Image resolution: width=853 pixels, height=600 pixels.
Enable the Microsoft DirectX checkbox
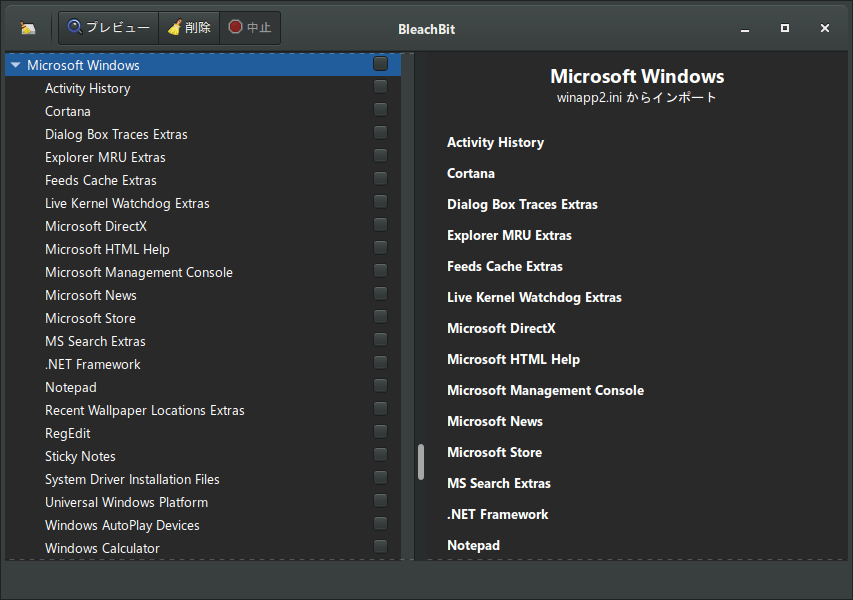tap(380, 225)
